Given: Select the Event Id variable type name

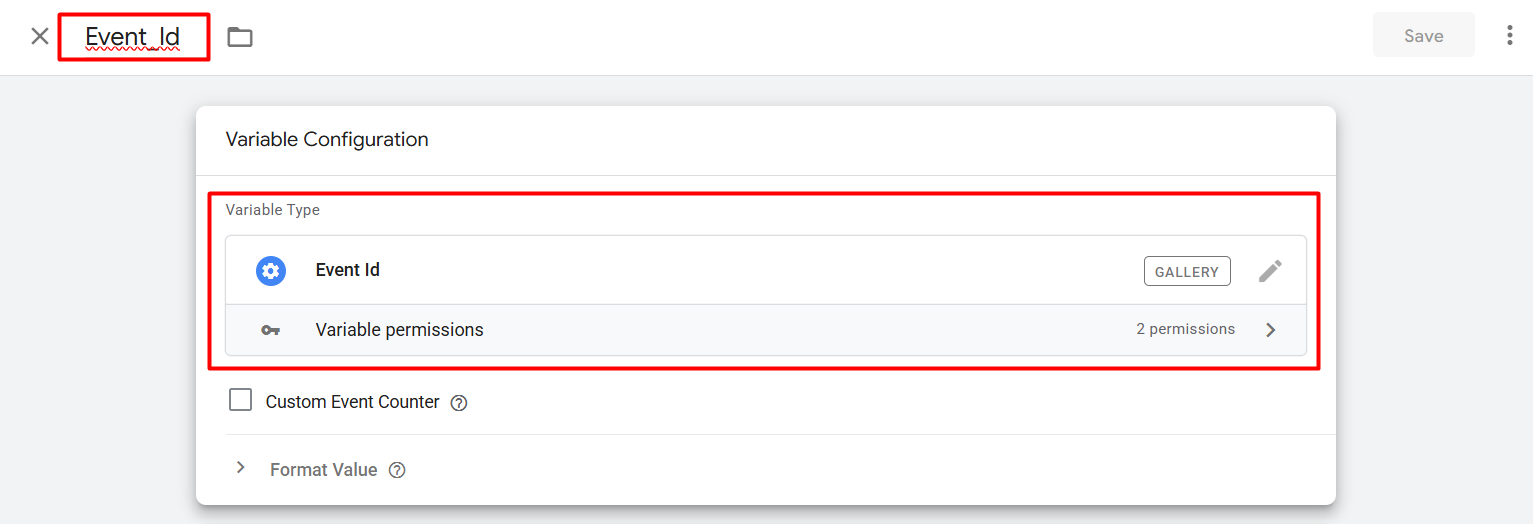Looking at the screenshot, I should (348, 270).
